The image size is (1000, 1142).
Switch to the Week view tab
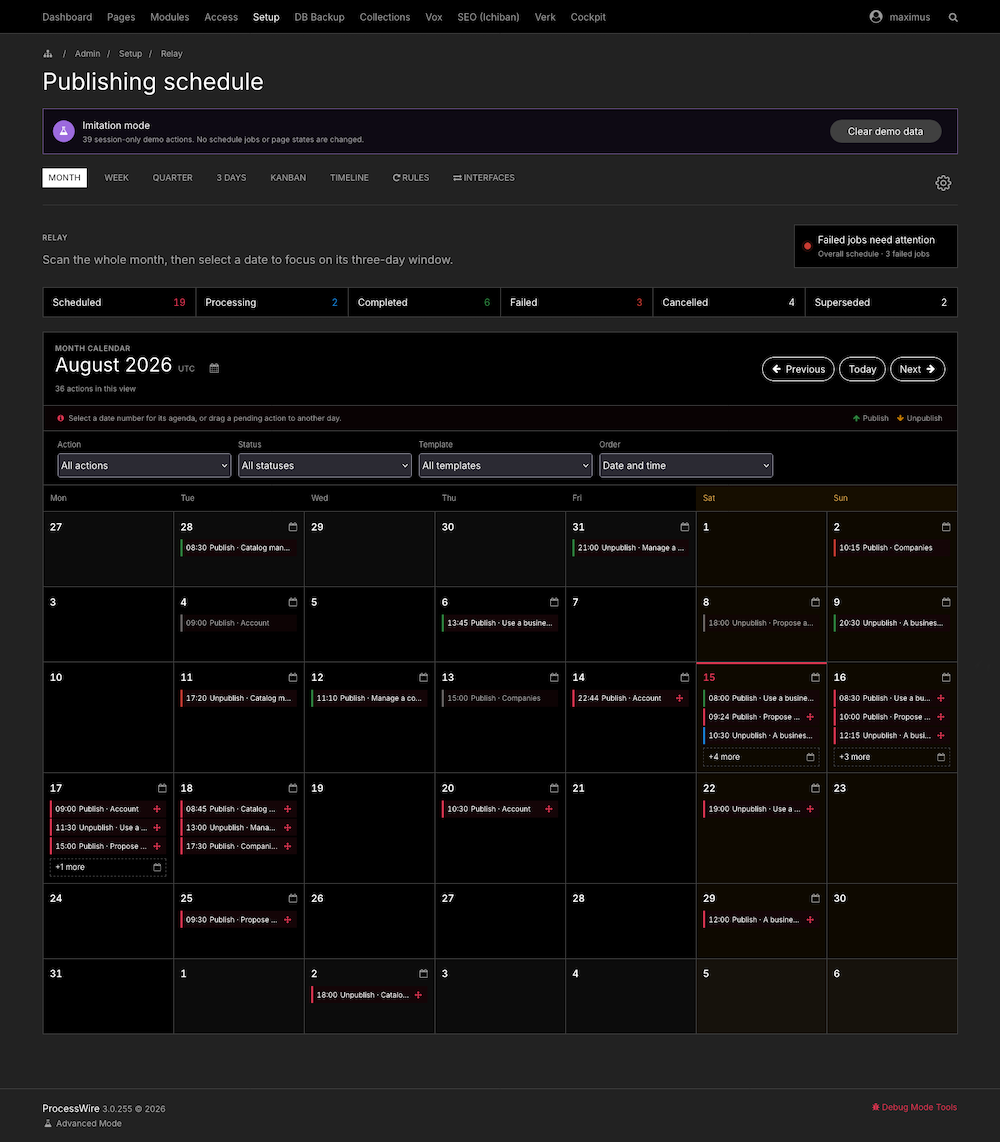[117, 178]
